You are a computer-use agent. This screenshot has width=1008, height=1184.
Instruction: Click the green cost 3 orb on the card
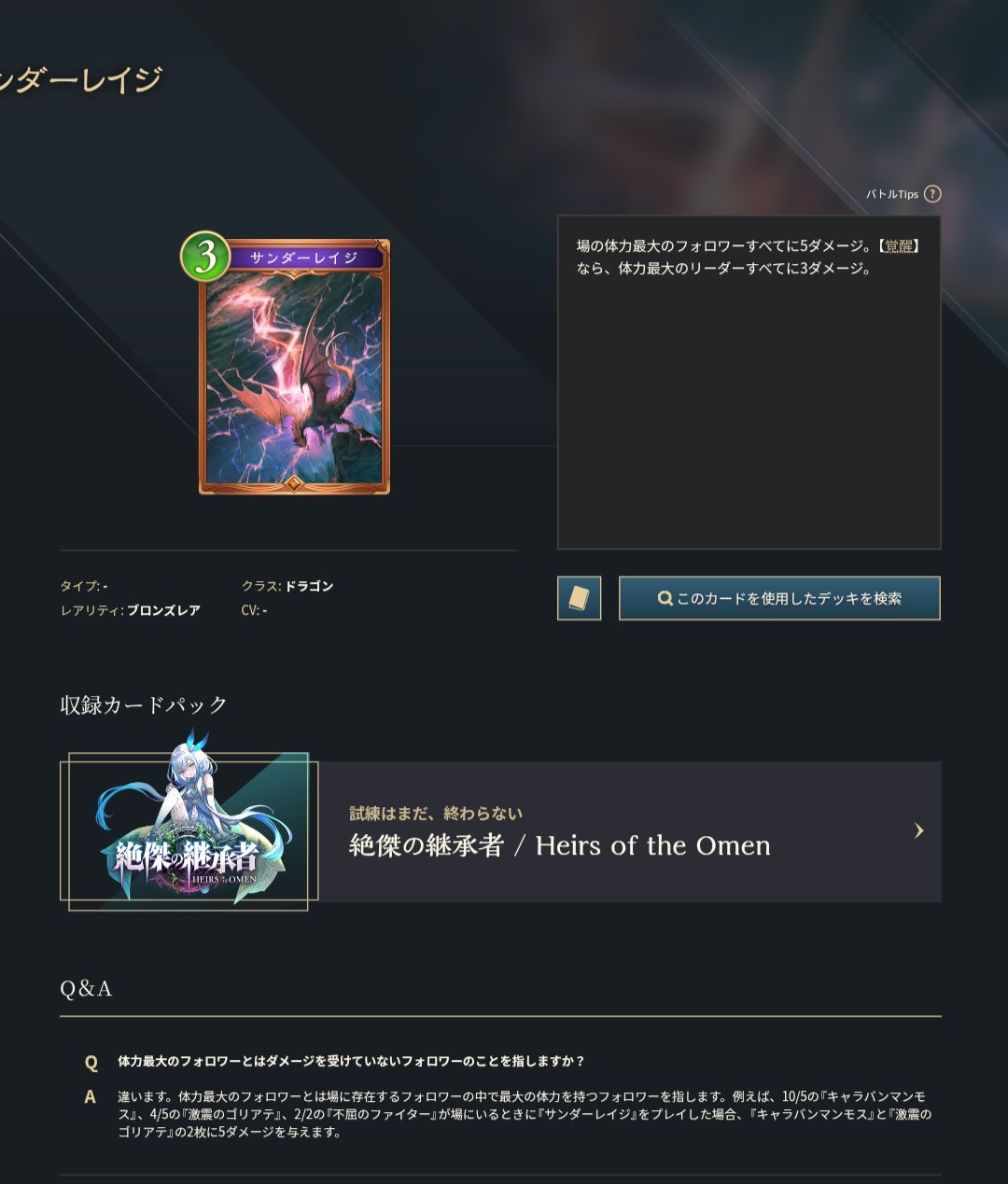(x=205, y=256)
